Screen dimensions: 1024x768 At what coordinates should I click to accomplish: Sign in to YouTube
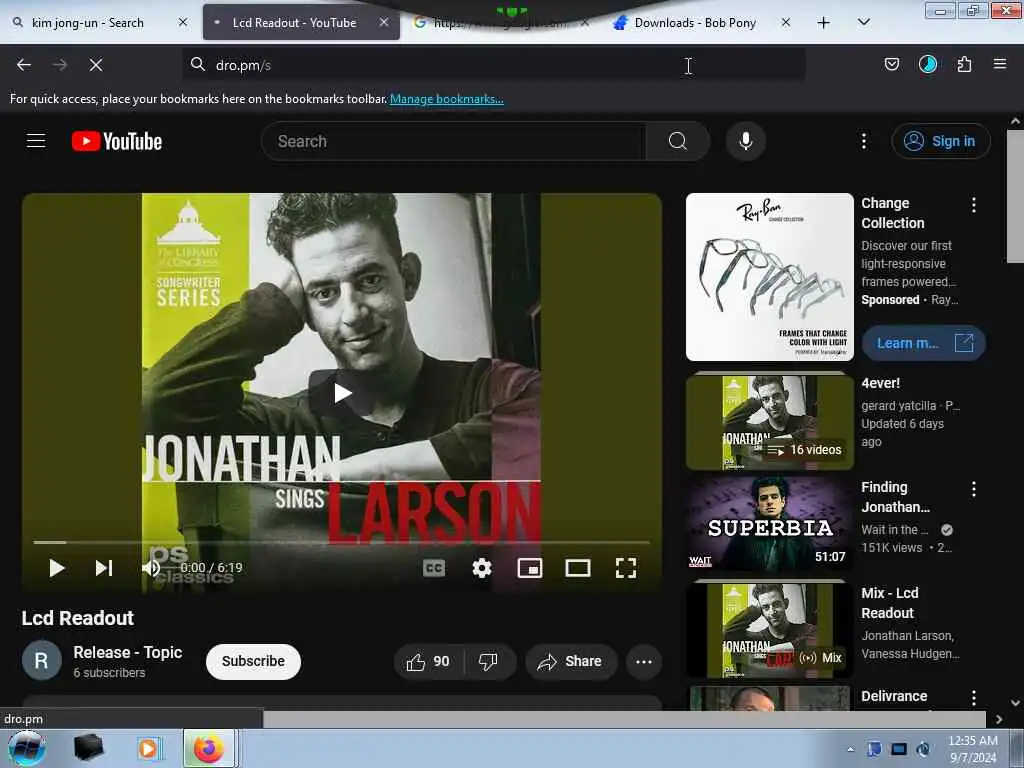(x=940, y=141)
